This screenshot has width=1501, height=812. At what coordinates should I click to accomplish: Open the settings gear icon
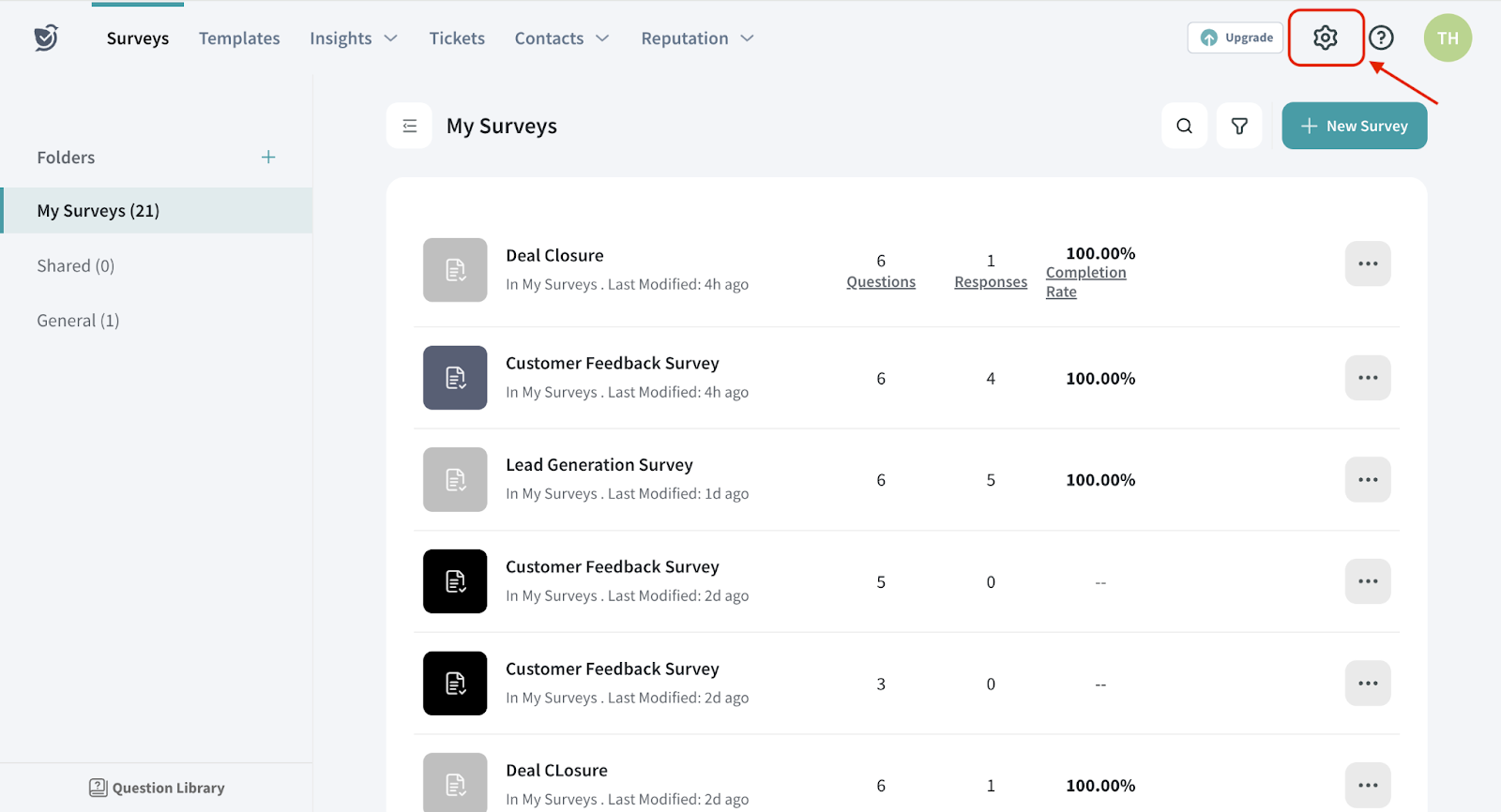[x=1325, y=38]
